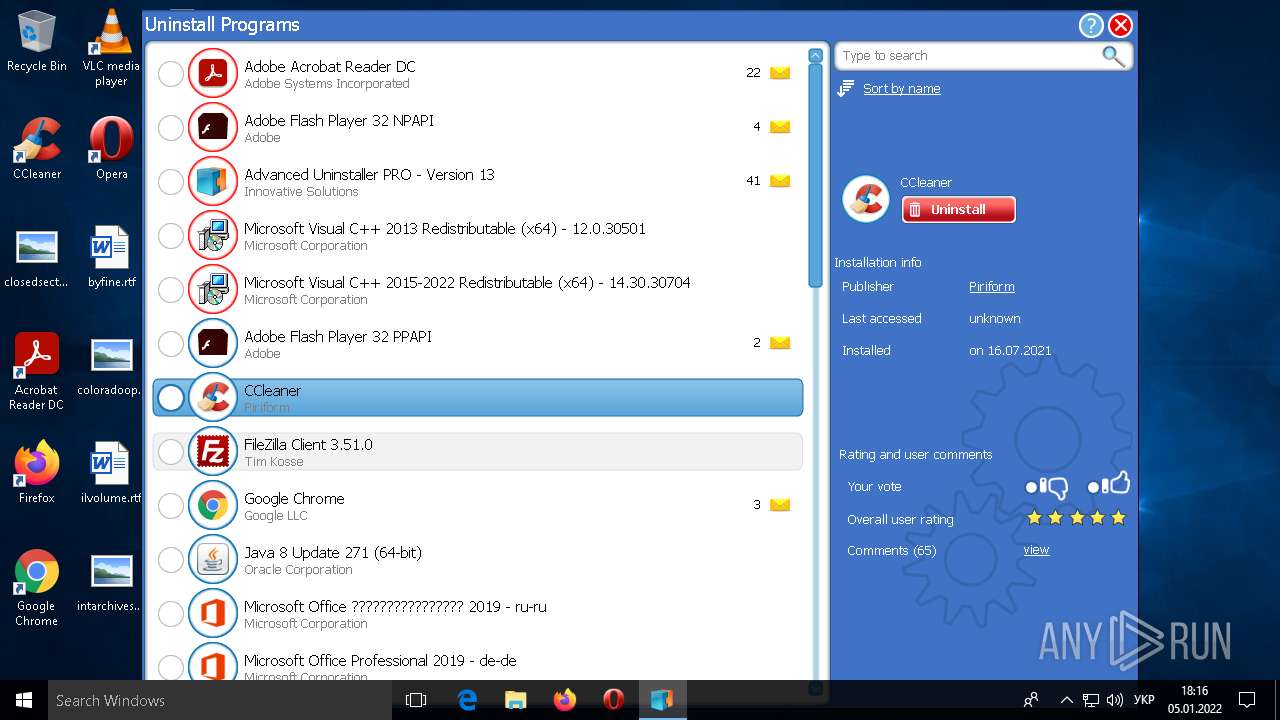
Task: Select Adobe Acrobat Reader DC checkbox
Action: pos(171,73)
